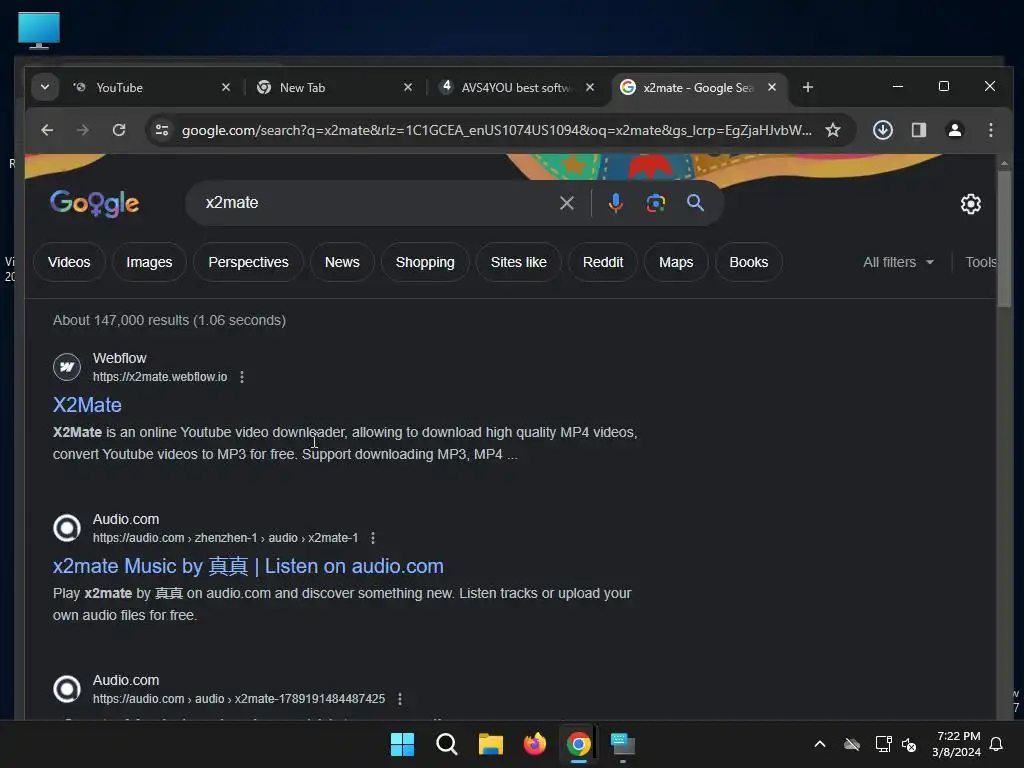Filter results by Shopping
1024x768 pixels.
pos(425,262)
